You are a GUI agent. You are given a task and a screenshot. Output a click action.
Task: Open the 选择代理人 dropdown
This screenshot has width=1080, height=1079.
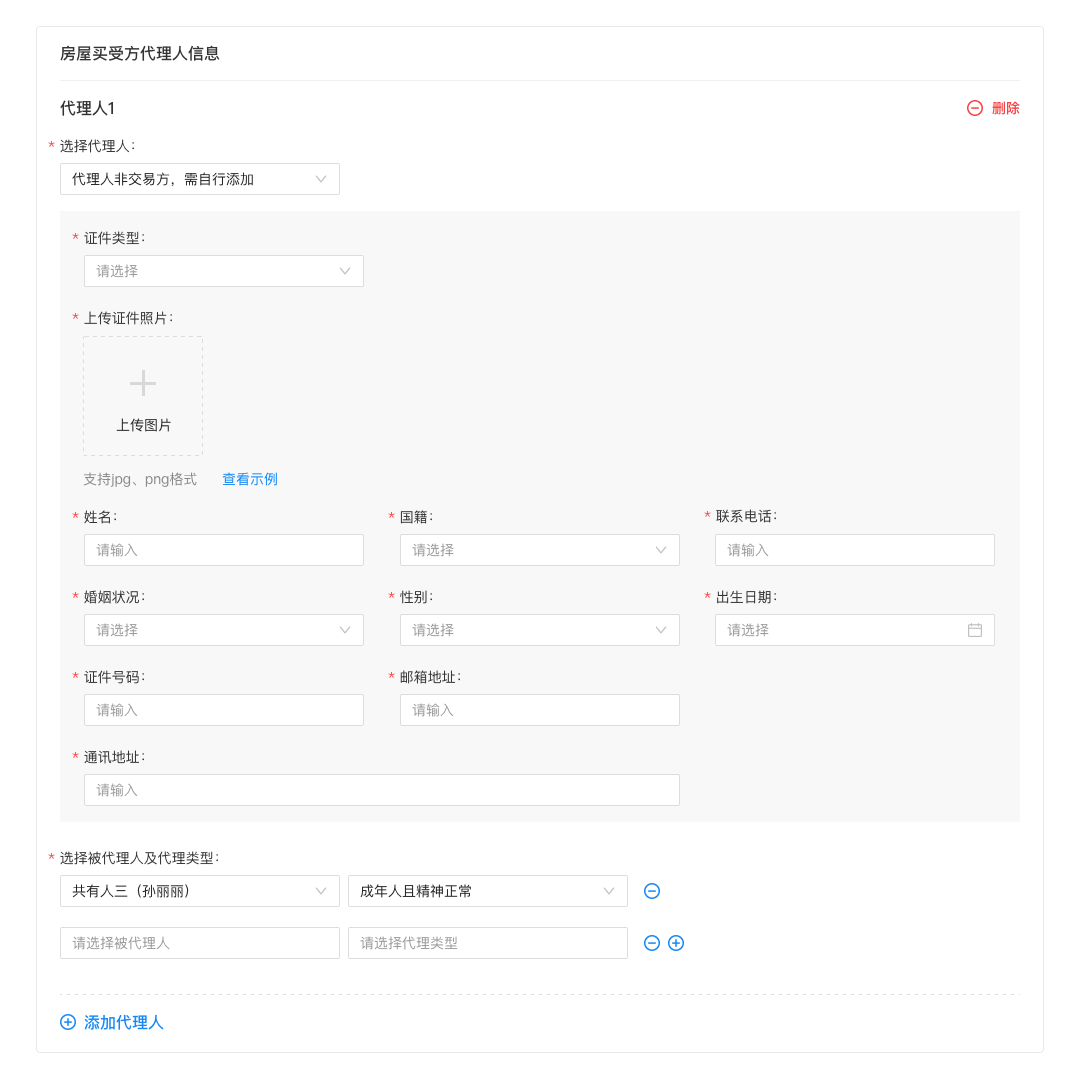coord(200,179)
